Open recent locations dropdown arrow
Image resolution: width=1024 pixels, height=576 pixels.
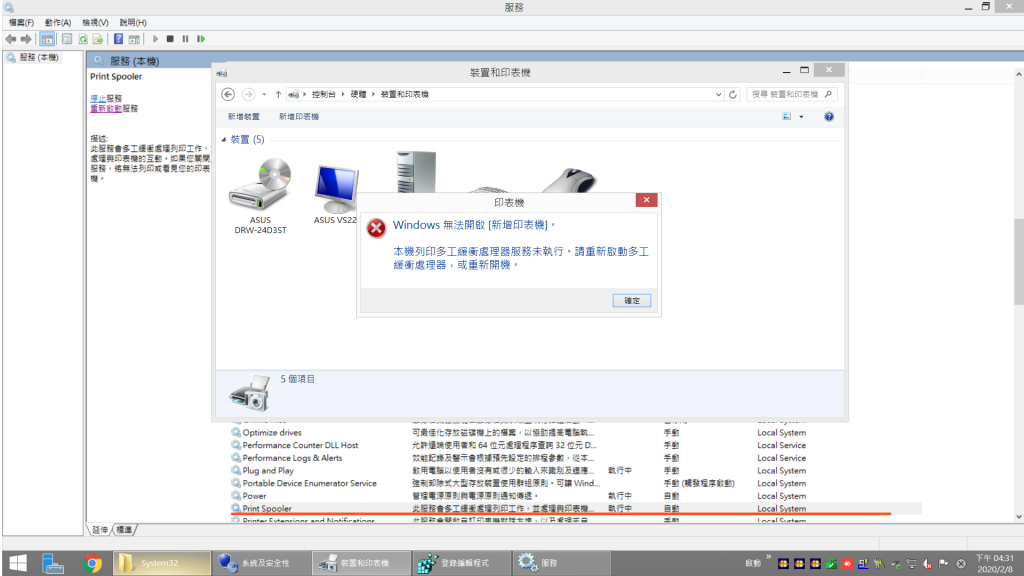264,95
